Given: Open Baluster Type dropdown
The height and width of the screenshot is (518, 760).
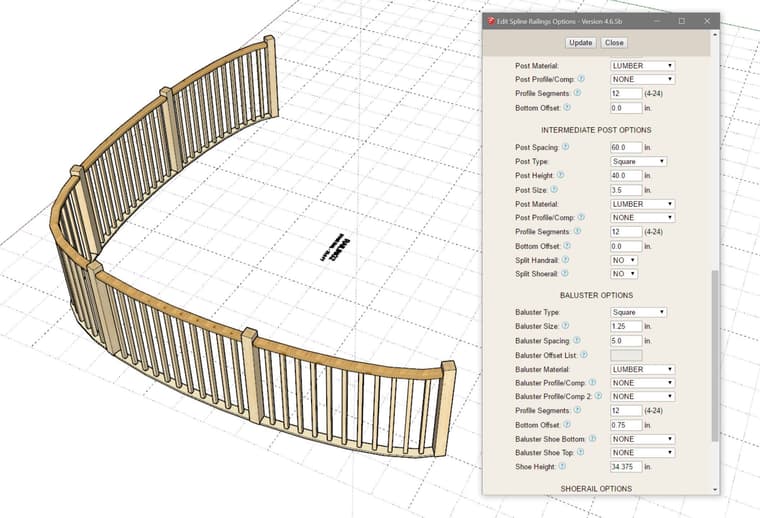Looking at the screenshot, I should pos(638,312).
